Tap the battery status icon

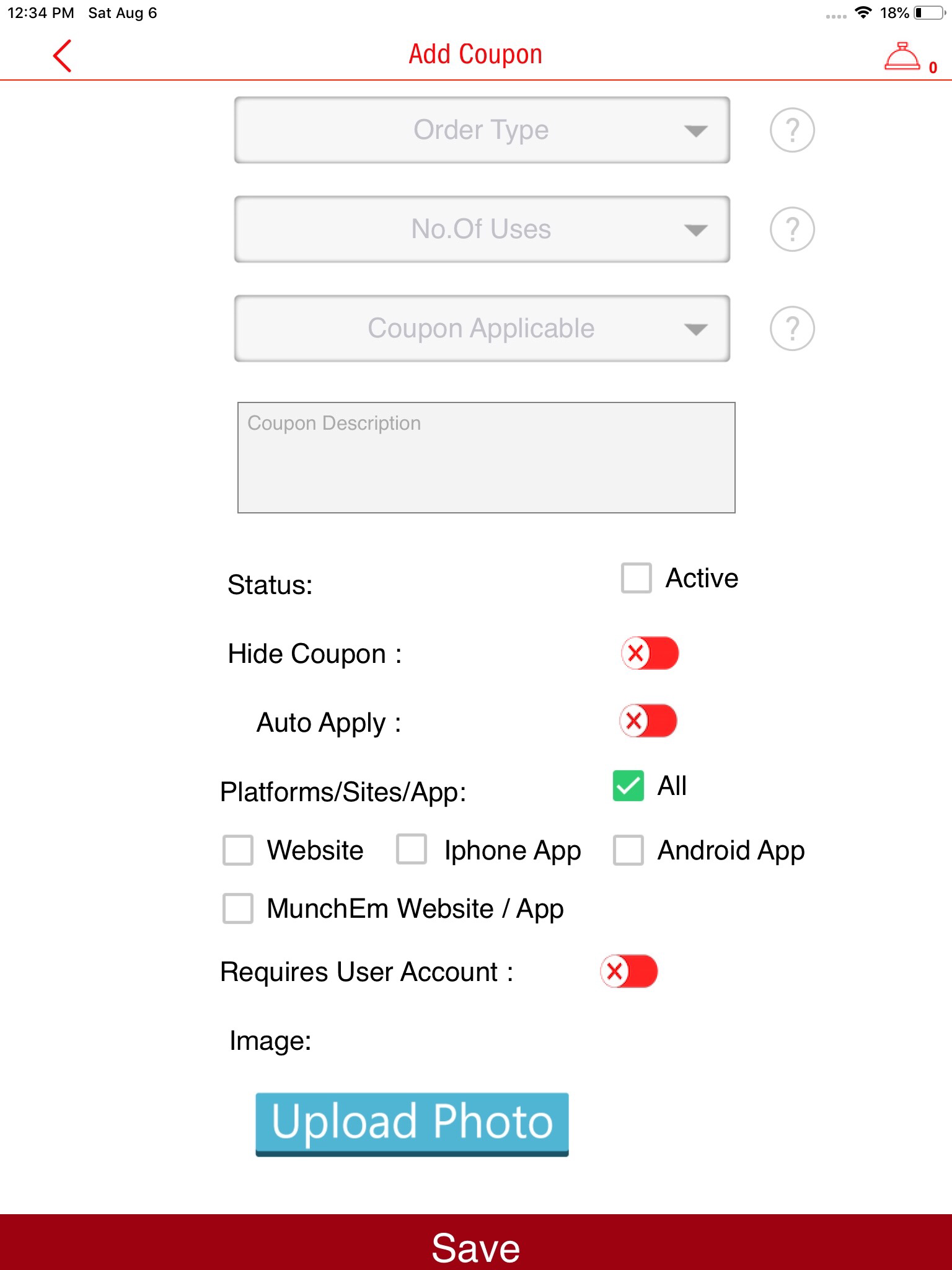[928, 13]
